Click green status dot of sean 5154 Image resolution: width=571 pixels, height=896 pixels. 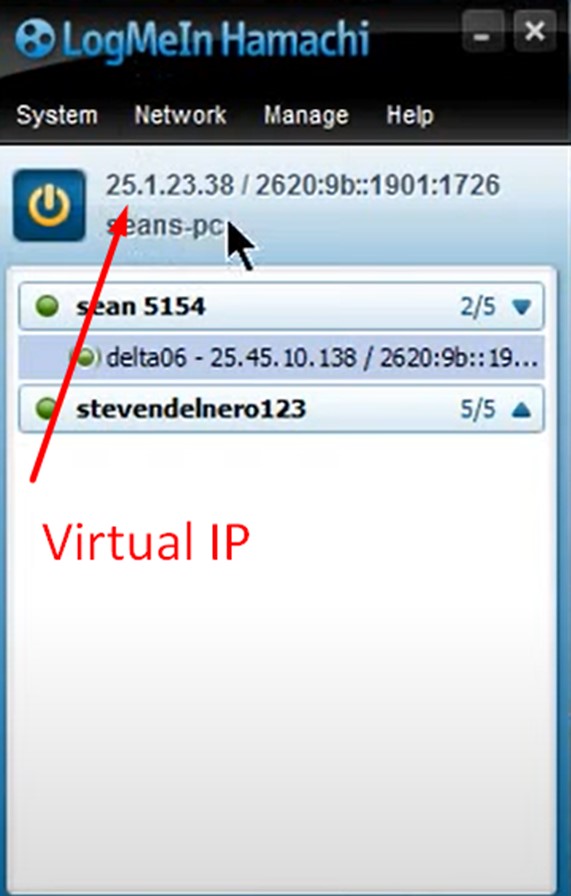click(47, 306)
